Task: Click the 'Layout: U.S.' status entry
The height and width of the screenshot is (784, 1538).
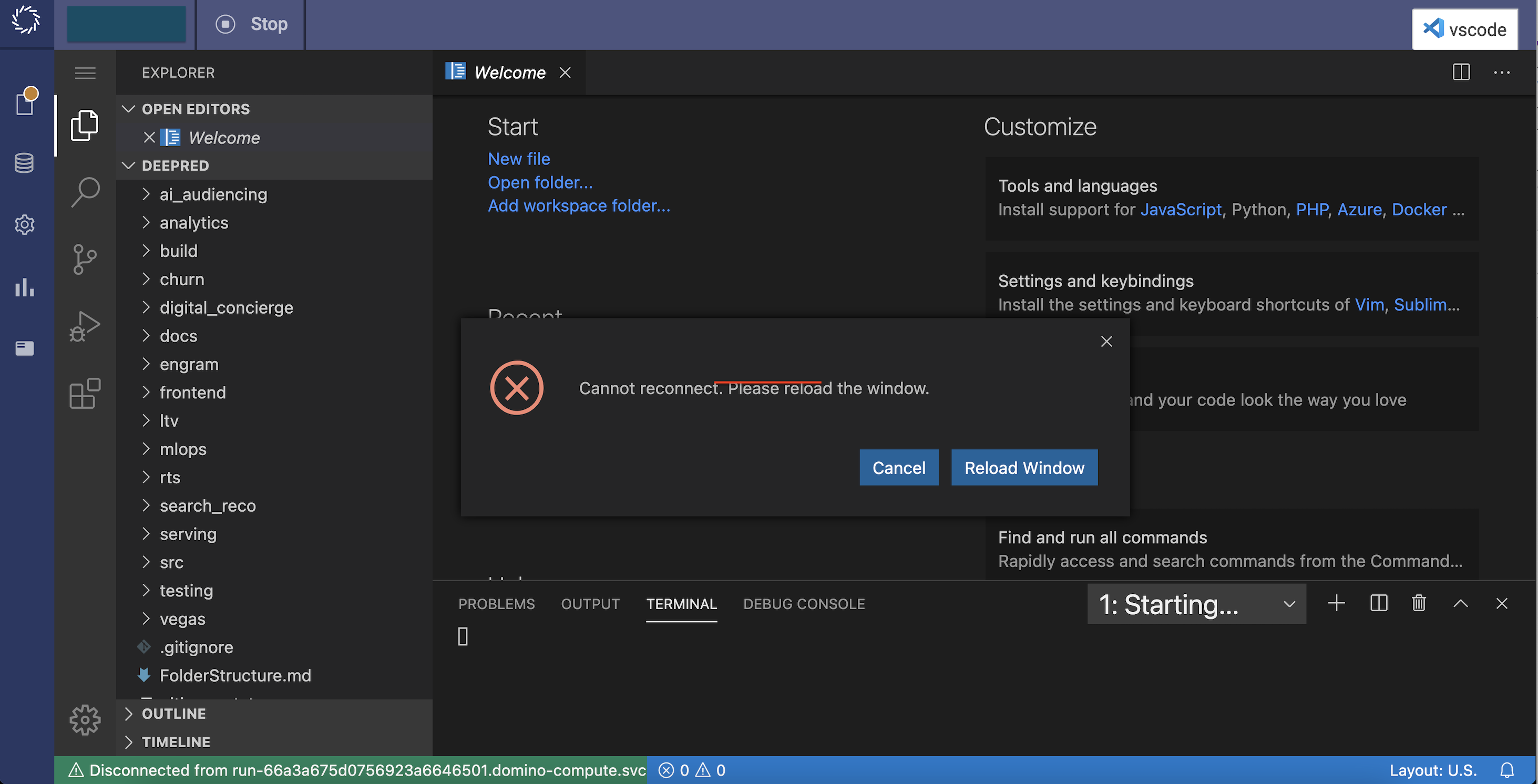Action: tap(1432, 770)
